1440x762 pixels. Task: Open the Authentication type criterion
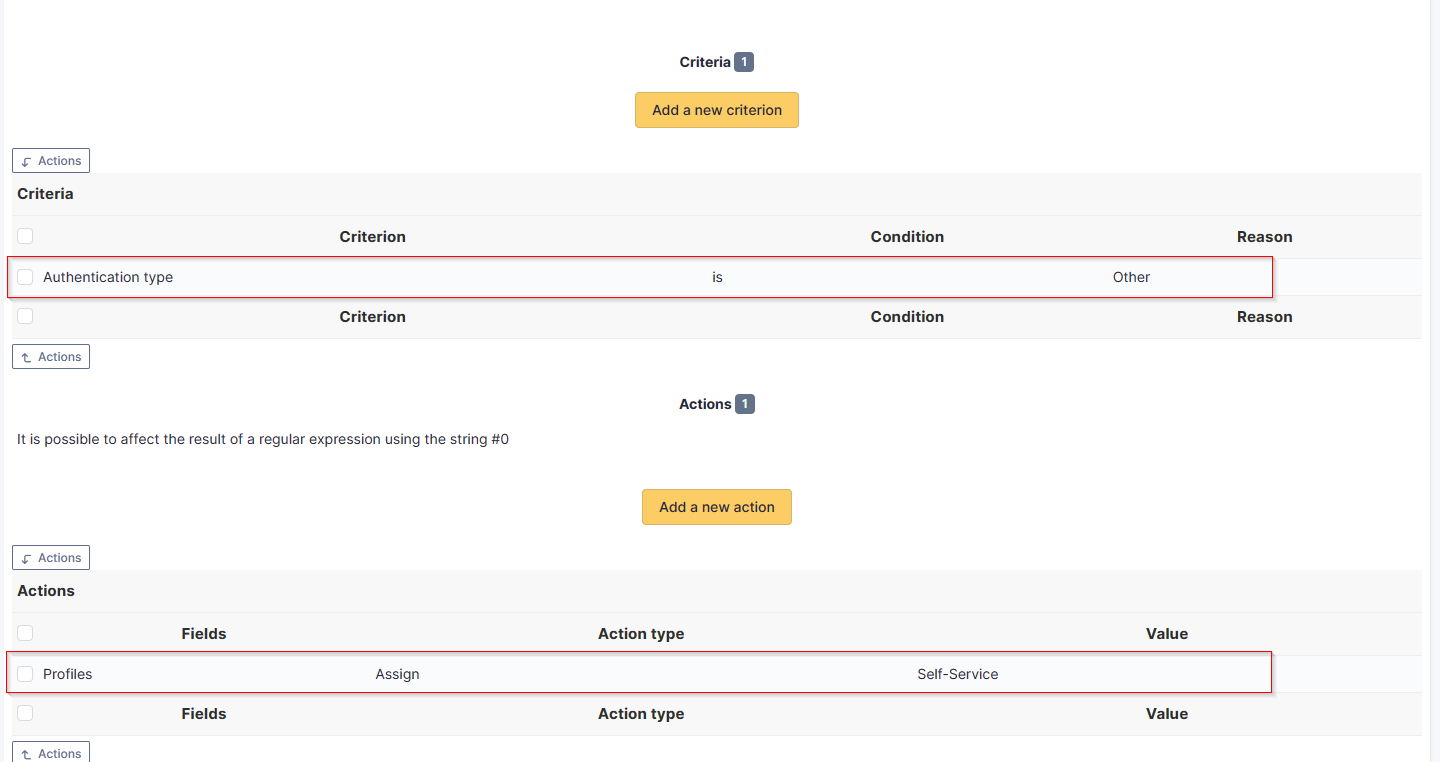pos(108,277)
